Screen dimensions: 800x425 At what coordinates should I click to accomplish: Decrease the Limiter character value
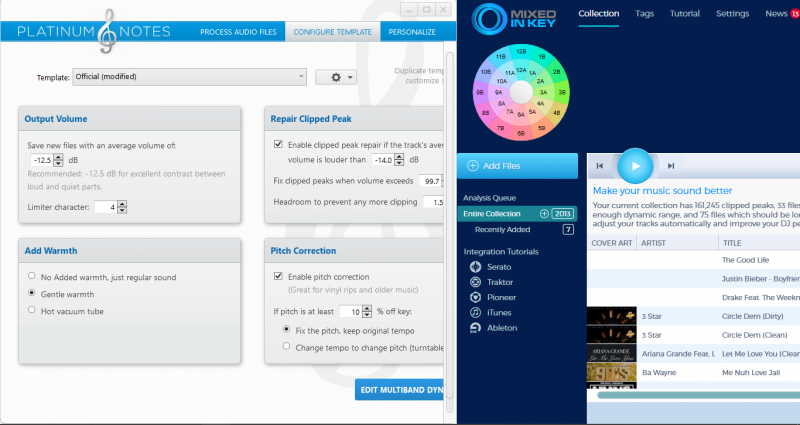[x=122, y=210]
